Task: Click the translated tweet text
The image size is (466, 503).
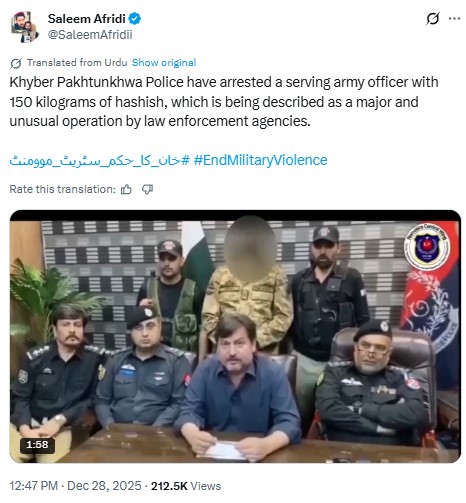Action: tap(224, 102)
